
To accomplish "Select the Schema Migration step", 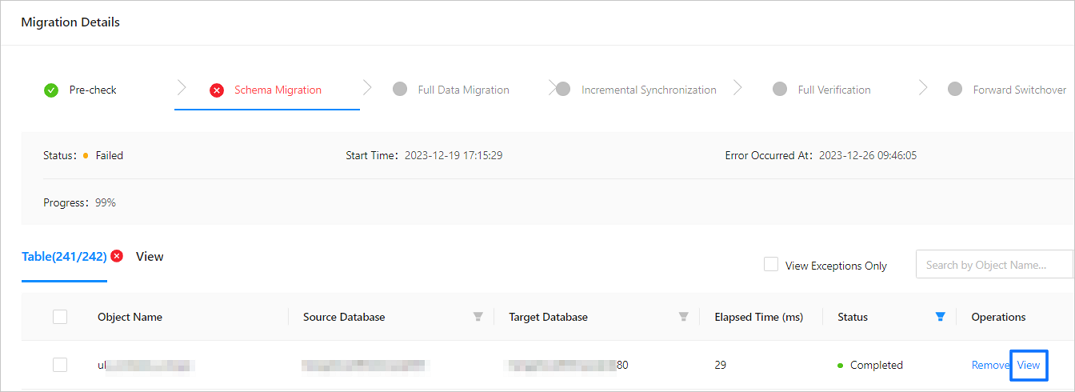I will 278,90.
